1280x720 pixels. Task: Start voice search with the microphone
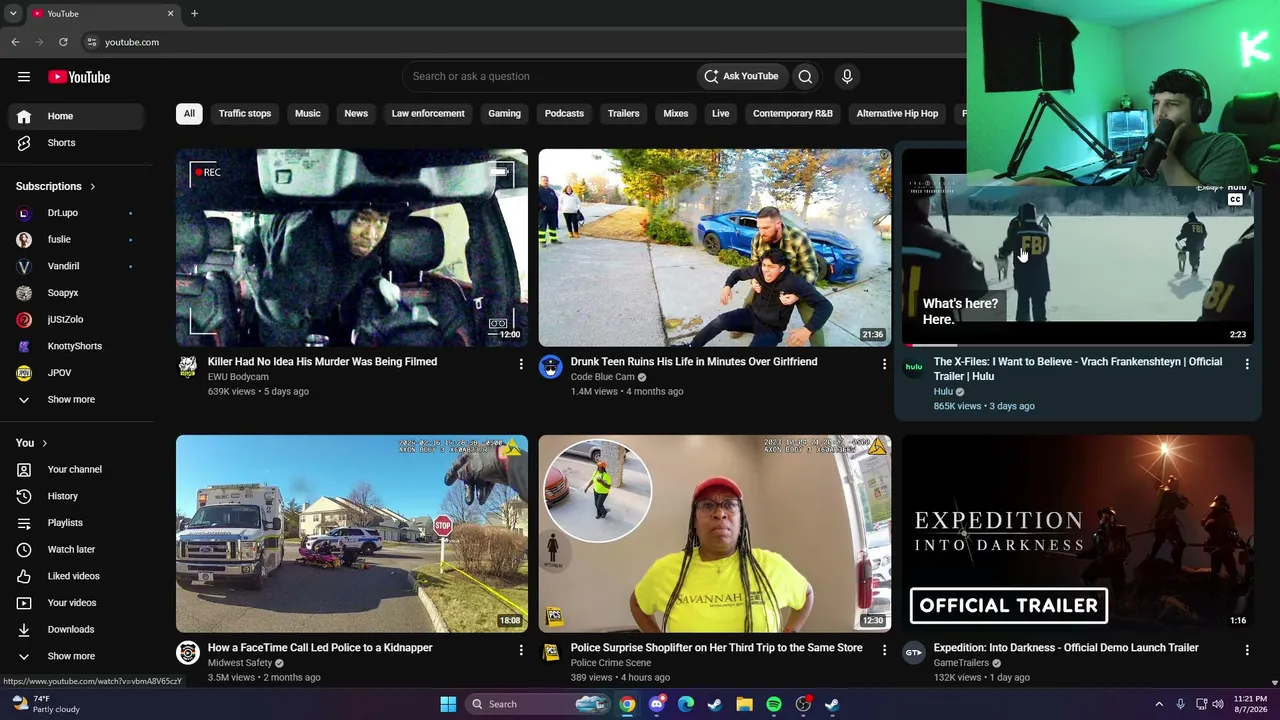[847, 76]
